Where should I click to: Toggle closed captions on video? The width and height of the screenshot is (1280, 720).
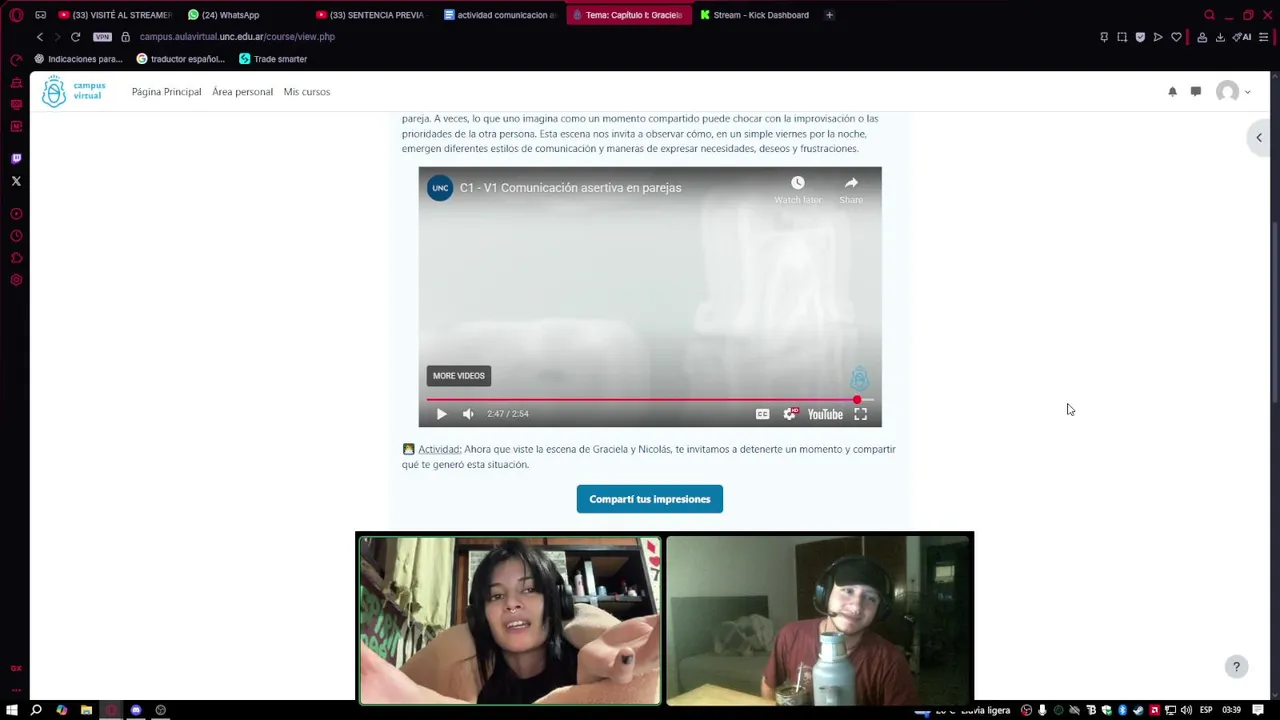pyautogui.click(x=762, y=414)
